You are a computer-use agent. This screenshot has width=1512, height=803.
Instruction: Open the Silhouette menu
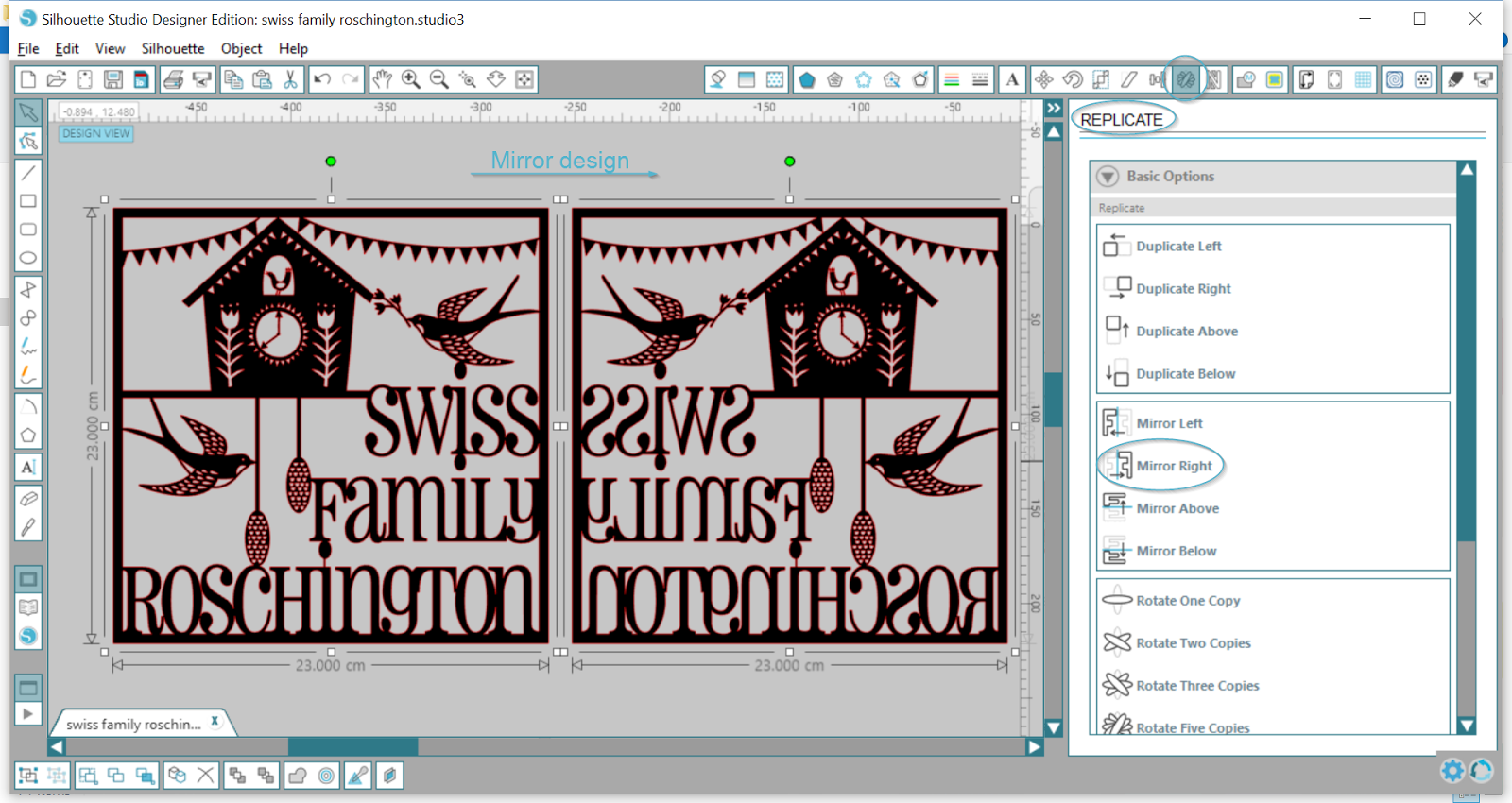[173, 48]
